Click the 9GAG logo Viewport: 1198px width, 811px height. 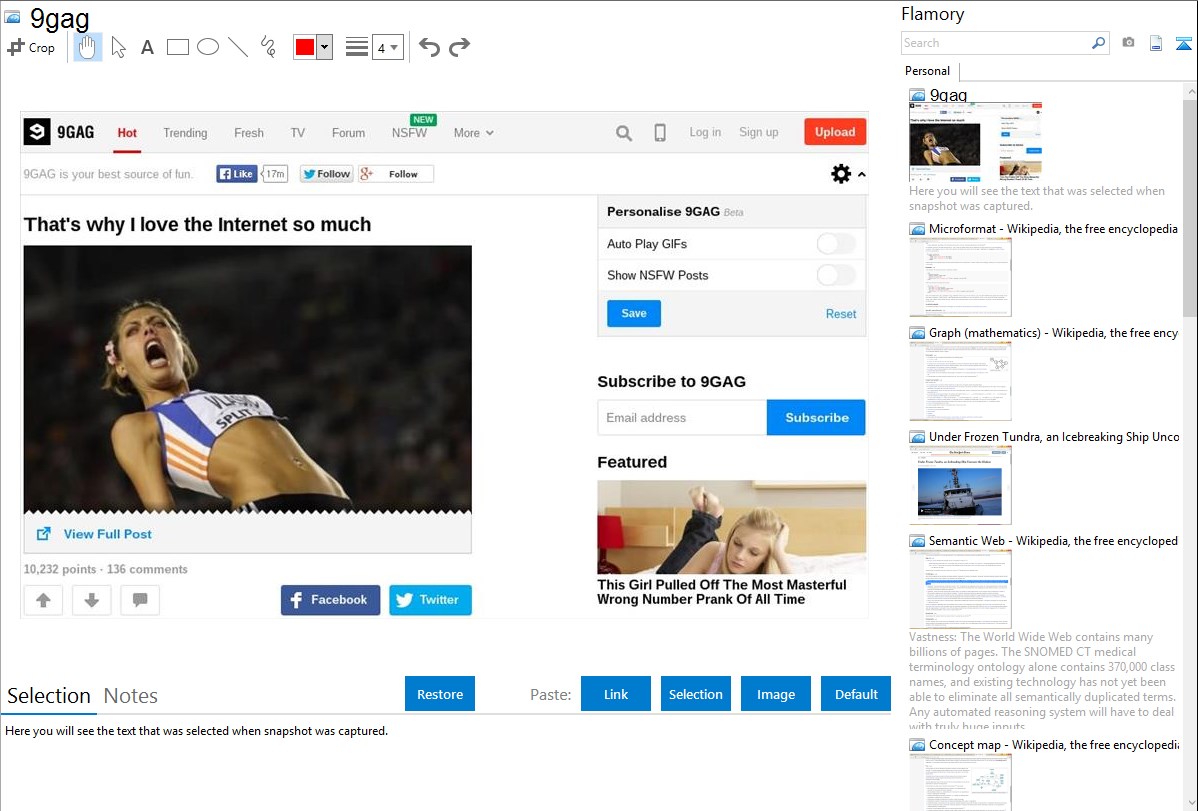pyautogui.click(x=60, y=132)
